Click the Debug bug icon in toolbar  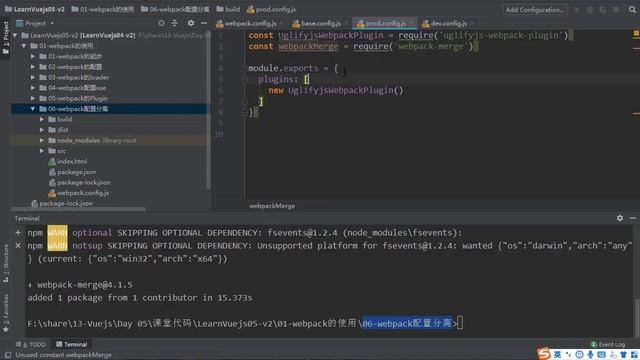point(590,9)
